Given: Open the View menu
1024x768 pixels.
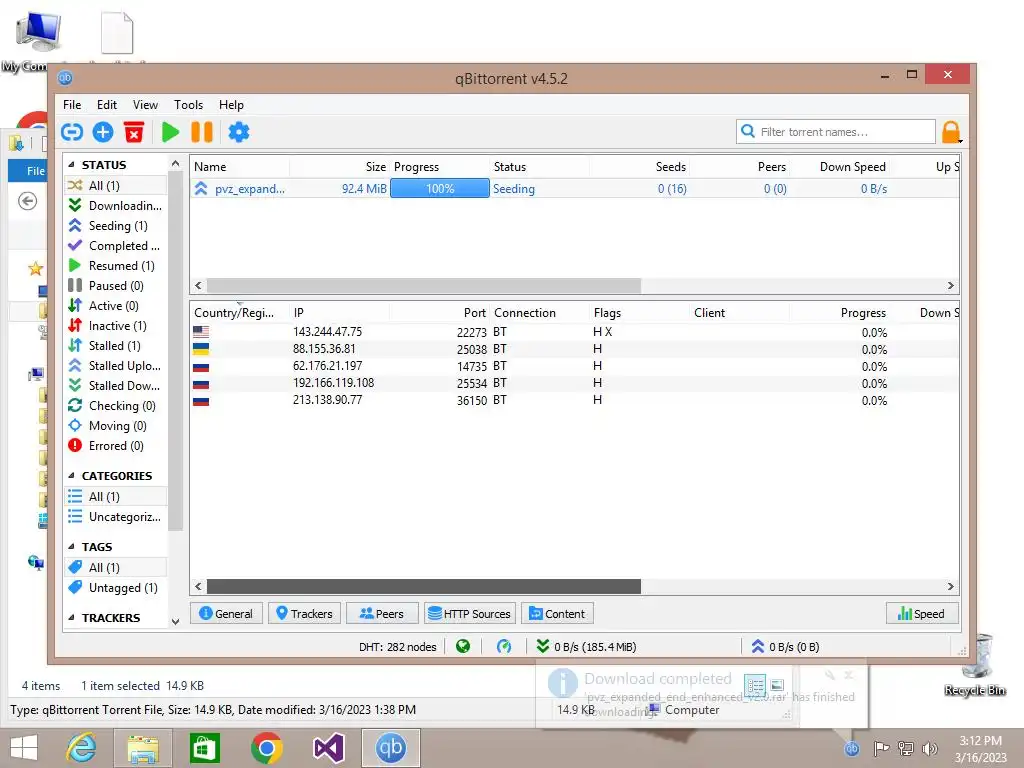Looking at the screenshot, I should coord(145,104).
